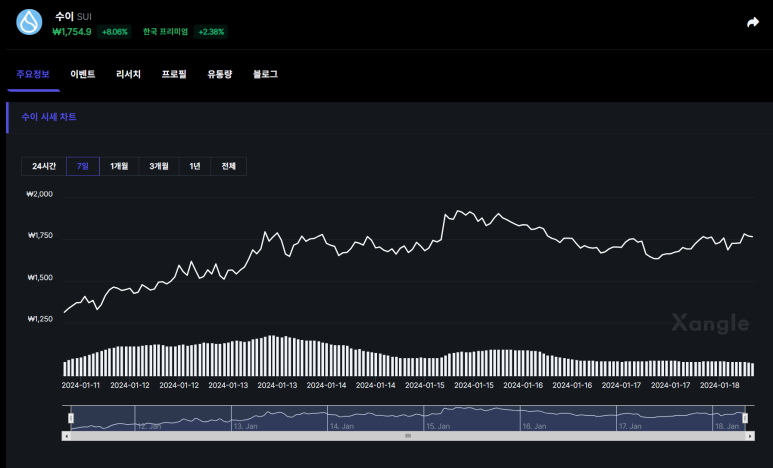Click the +2.38% premium badge
Viewport: 773px width, 468px height.
click(x=211, y=32)
